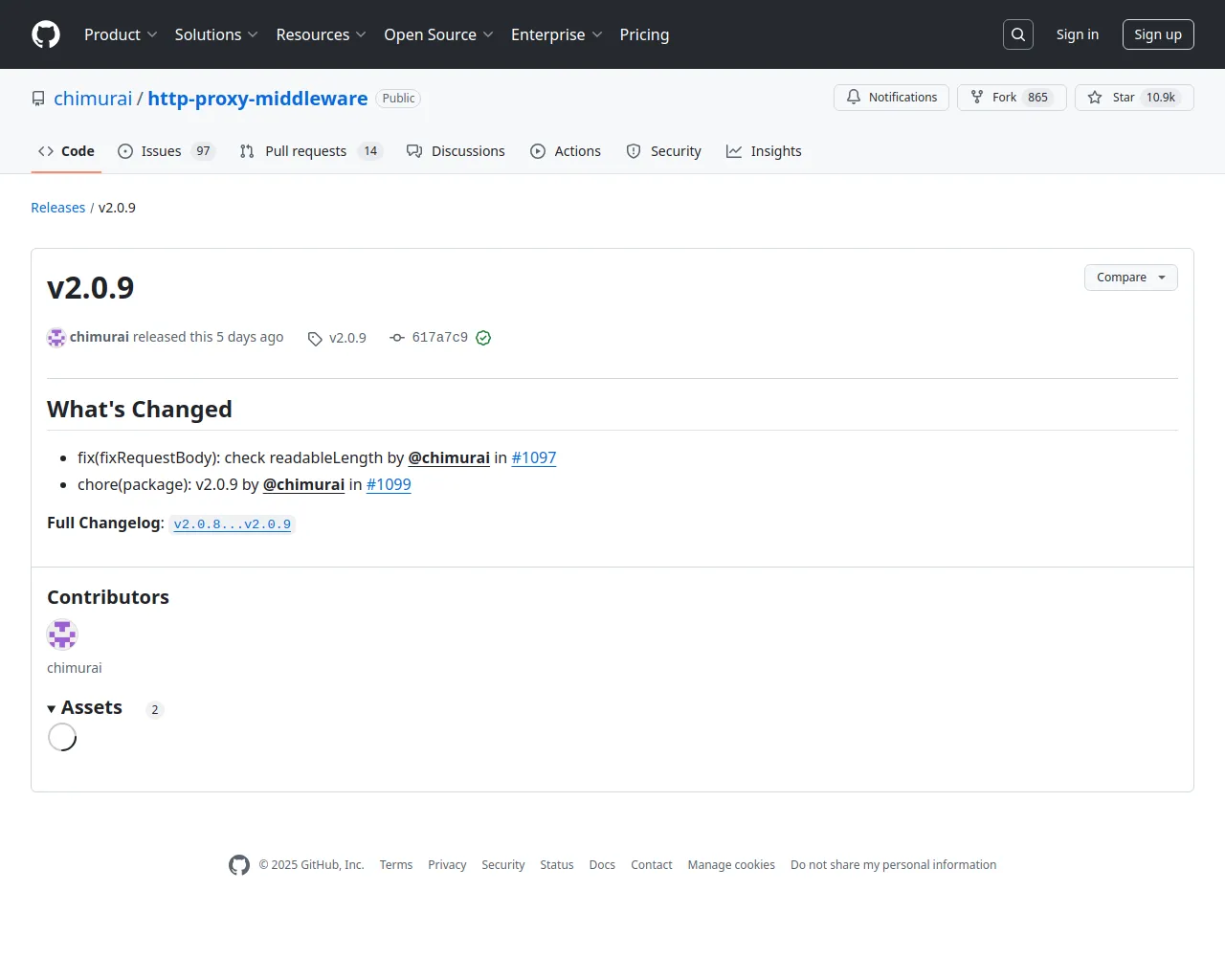The height and width of the screenshot is (980, 1225).
Task: Go to Pricing page
Action: click(644, 34)
